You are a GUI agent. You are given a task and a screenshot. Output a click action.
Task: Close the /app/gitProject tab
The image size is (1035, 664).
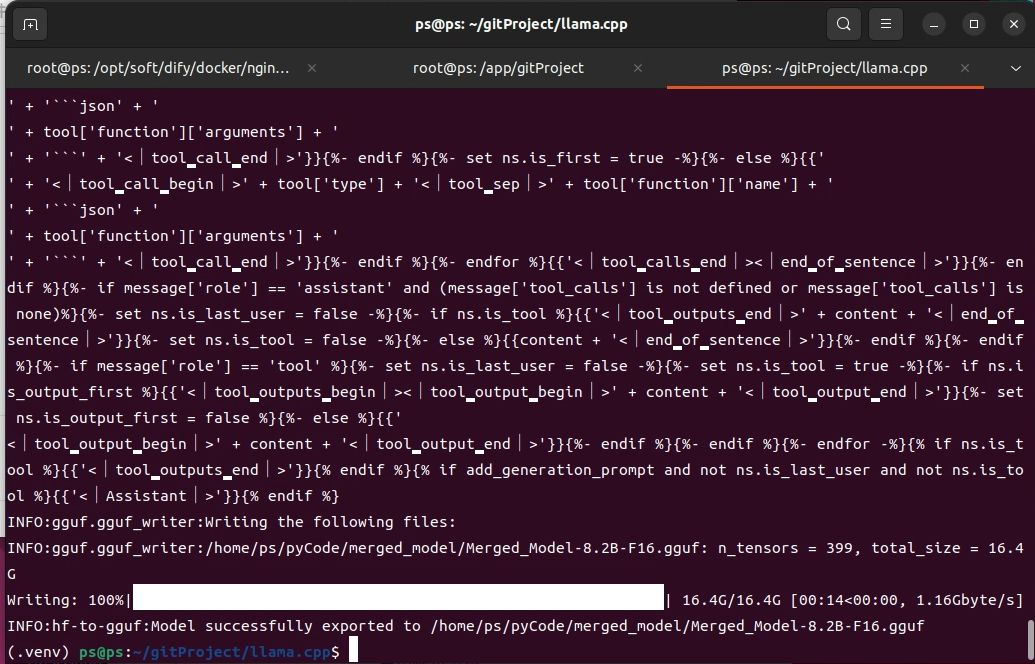638,68
